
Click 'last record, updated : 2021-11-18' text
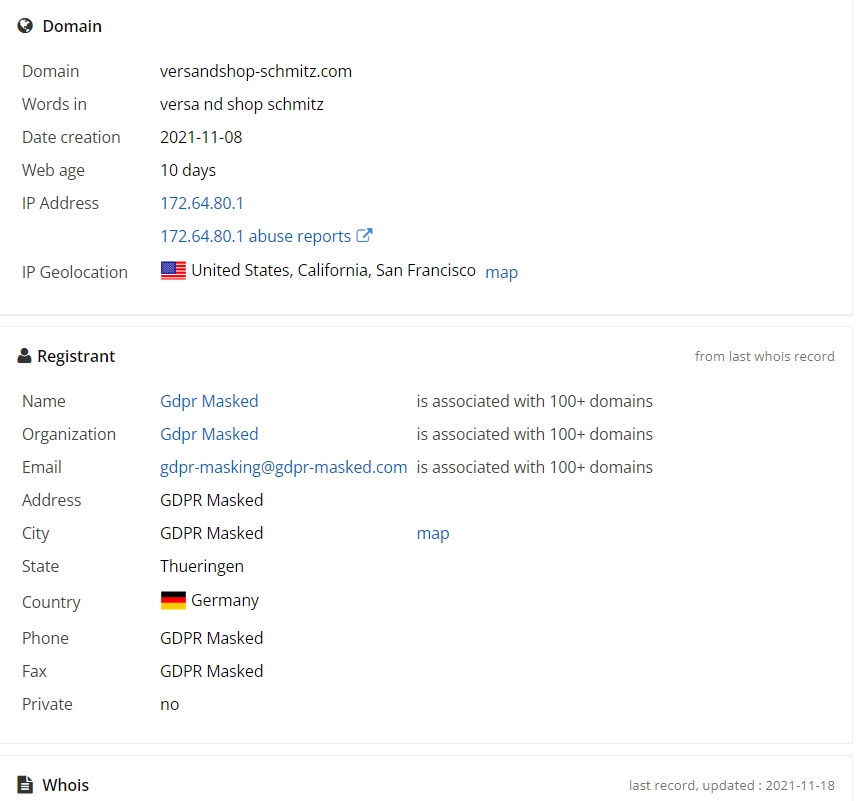tap(731, 786)
